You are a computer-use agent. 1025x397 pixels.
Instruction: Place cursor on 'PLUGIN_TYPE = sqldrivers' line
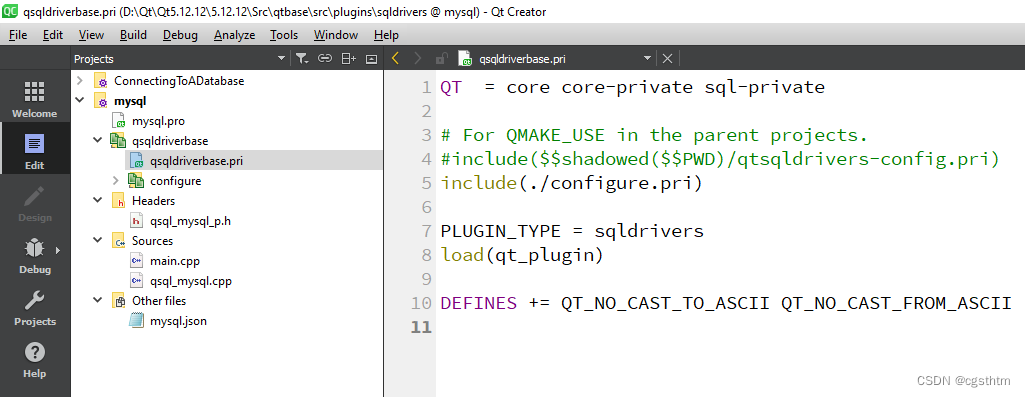coord(572,231)
